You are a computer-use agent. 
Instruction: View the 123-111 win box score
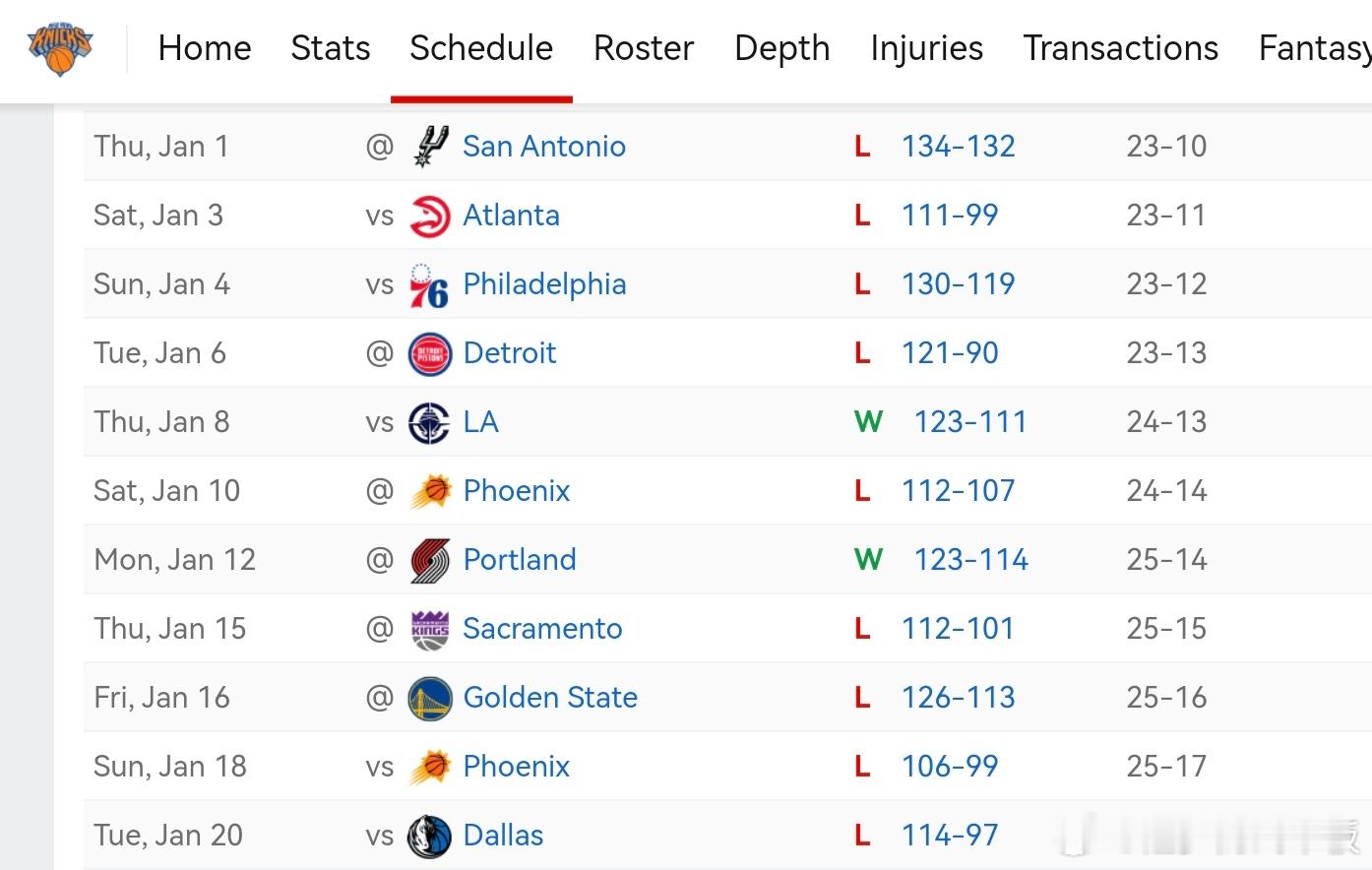970,422
